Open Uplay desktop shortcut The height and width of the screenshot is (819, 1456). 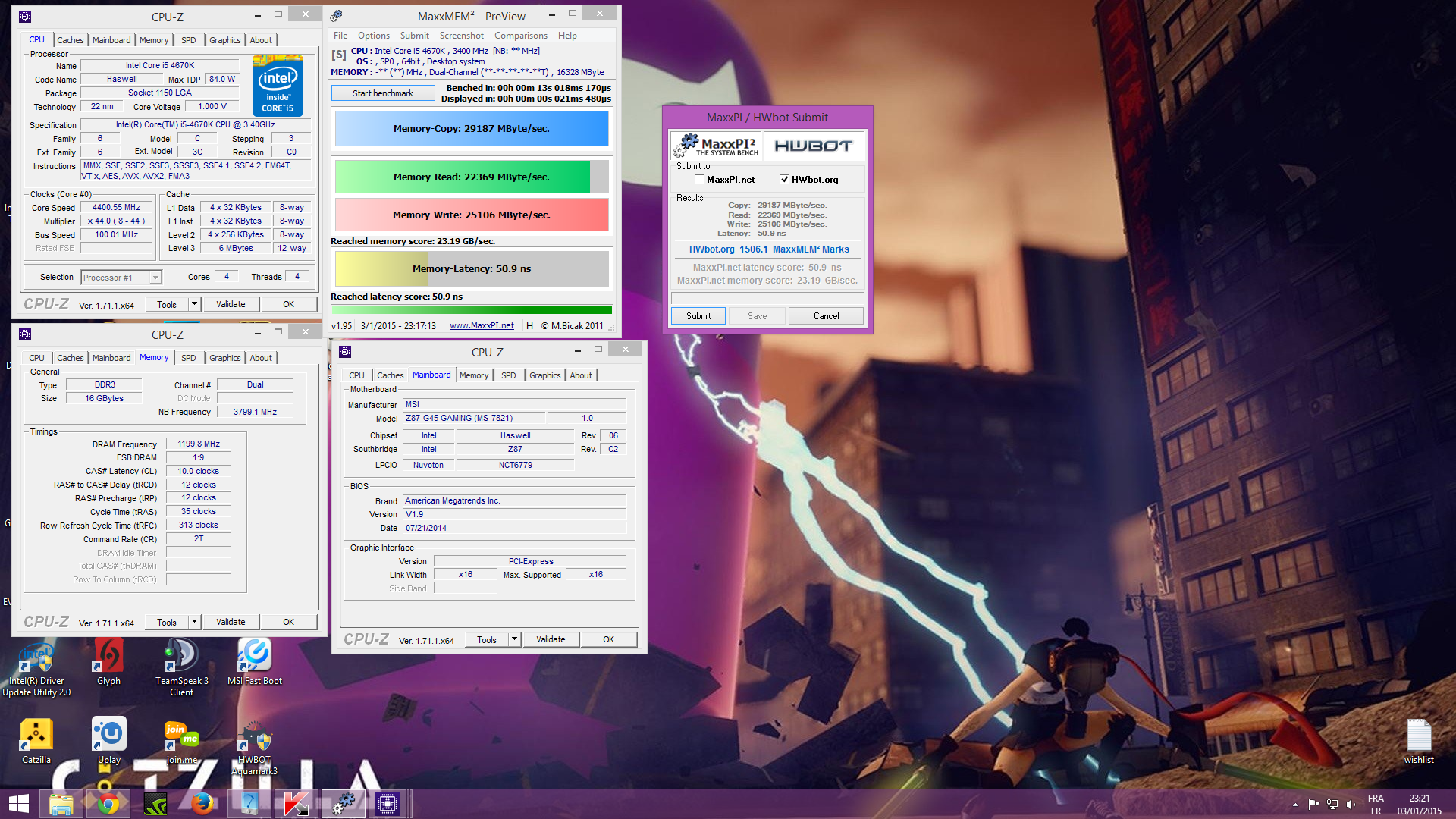tap(108, 741)
